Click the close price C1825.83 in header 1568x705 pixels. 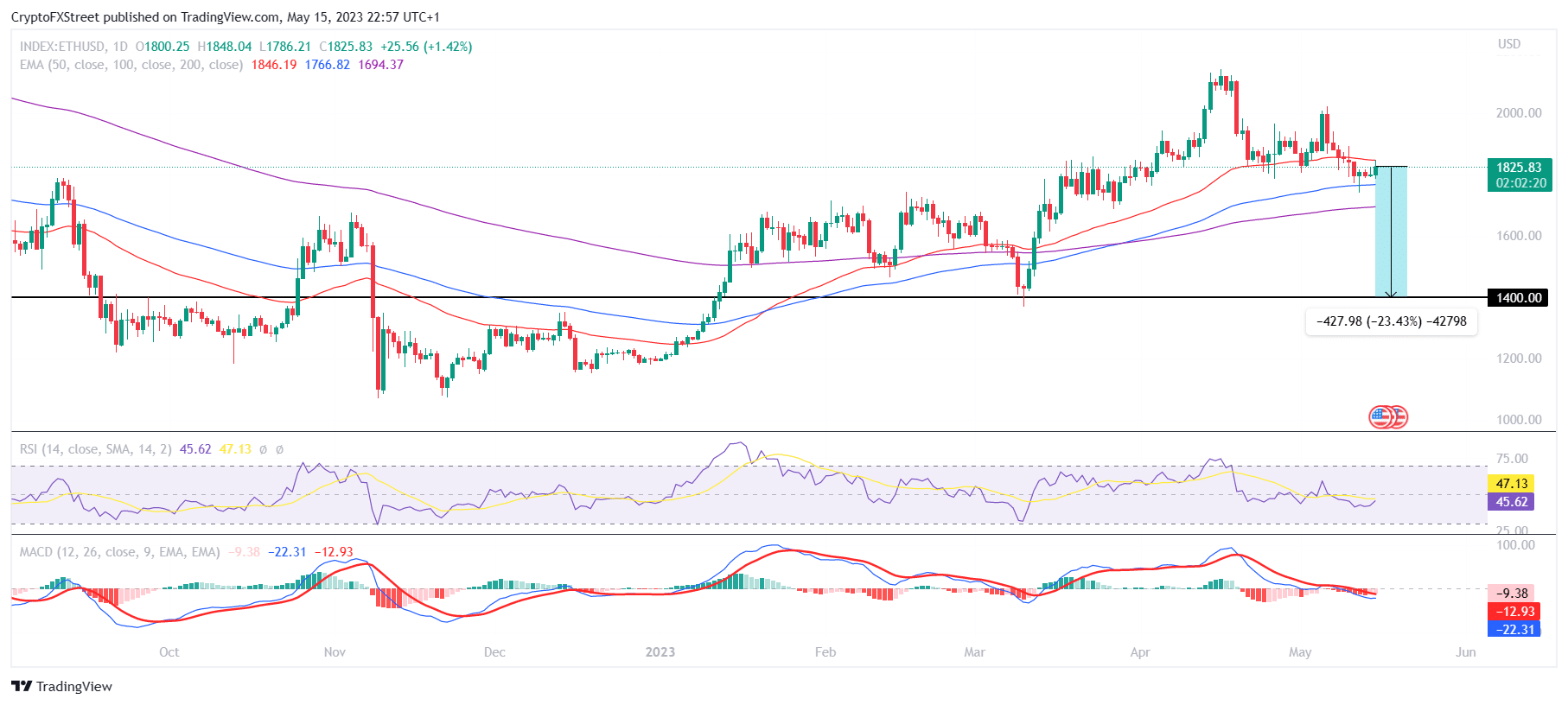[x=346, y=47]
